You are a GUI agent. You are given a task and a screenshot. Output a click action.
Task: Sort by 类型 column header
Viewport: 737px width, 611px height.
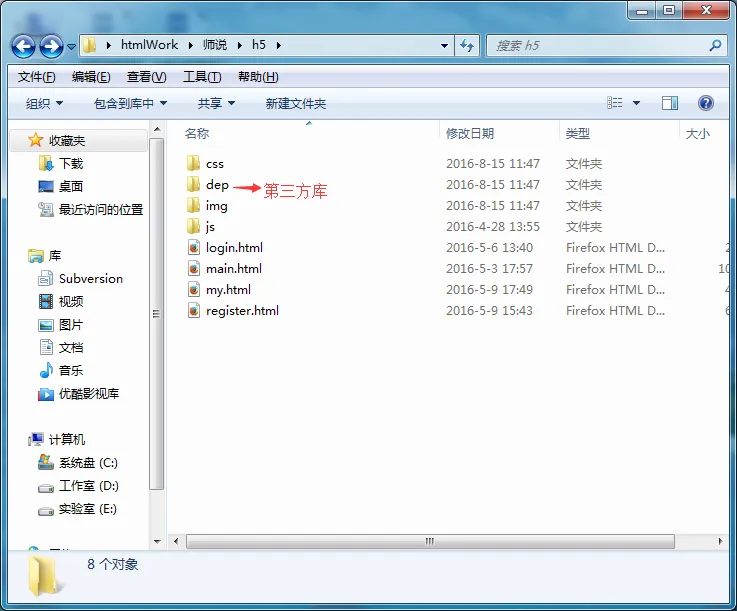pyautogui.click(x=578, y=133)
